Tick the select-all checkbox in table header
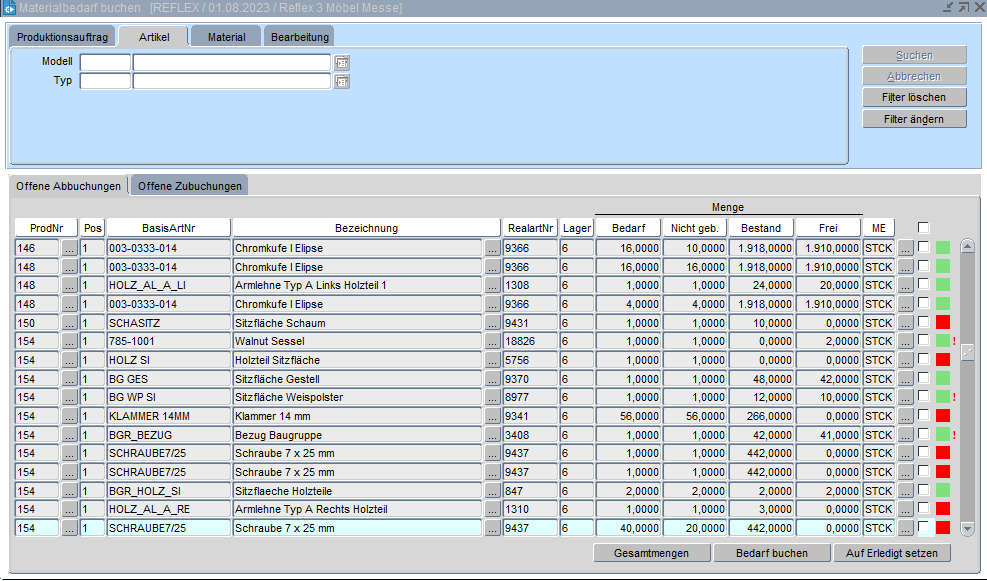This screenshot has width=987, height=581. pyautogui.click(x=923, y=227)
